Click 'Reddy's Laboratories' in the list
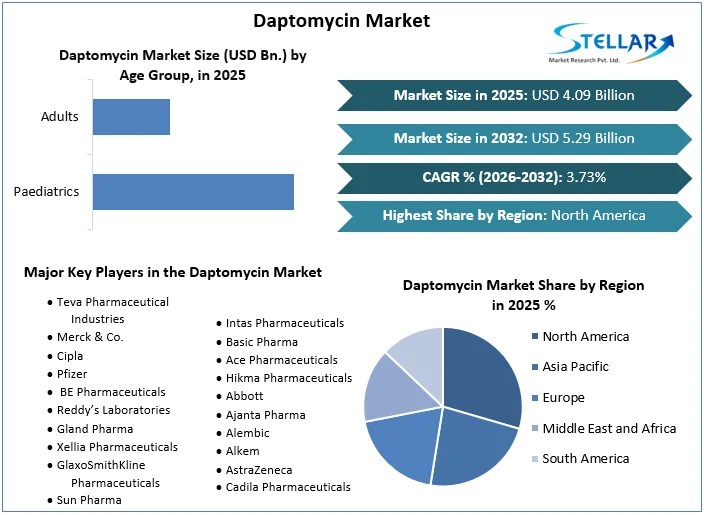Image resolution: width=706 pixels, height=515 pixels. click(x=113, y=410)
